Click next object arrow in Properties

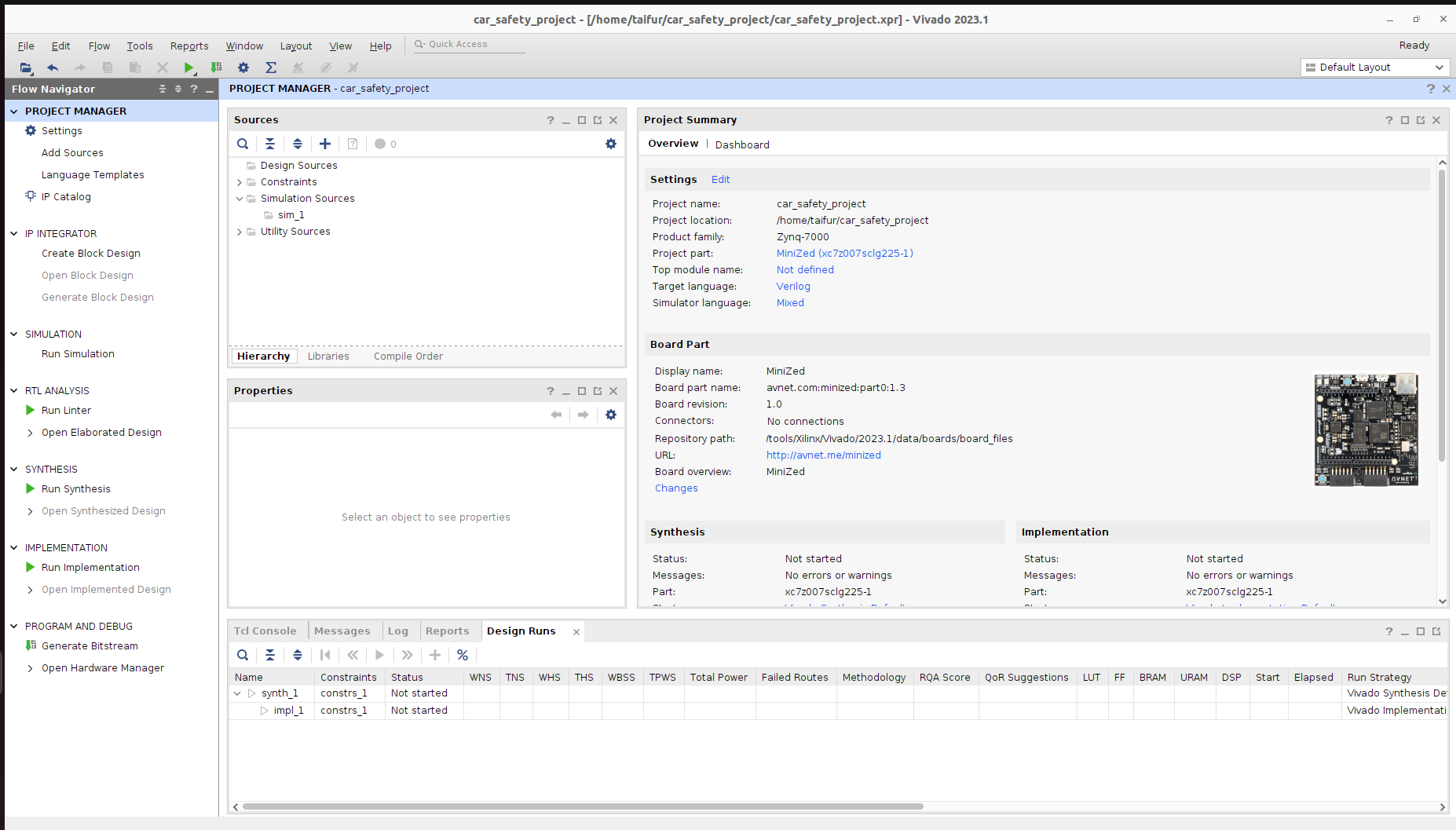(x=583, y=415)
